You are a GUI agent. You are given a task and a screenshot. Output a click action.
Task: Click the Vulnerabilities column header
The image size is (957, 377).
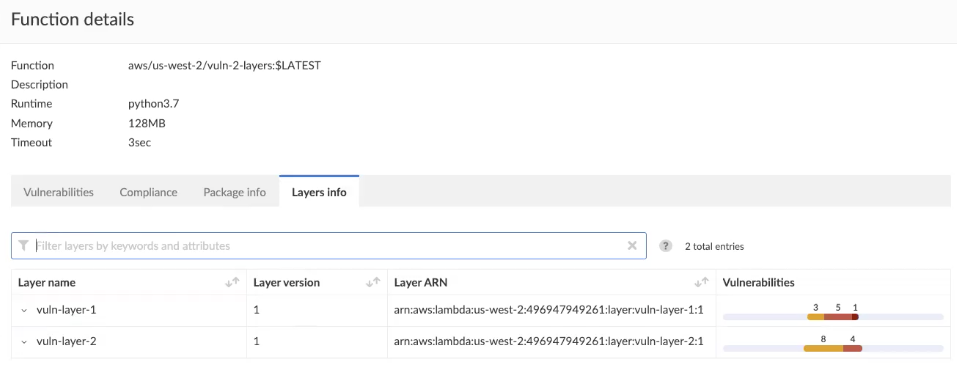click(759, 282)
